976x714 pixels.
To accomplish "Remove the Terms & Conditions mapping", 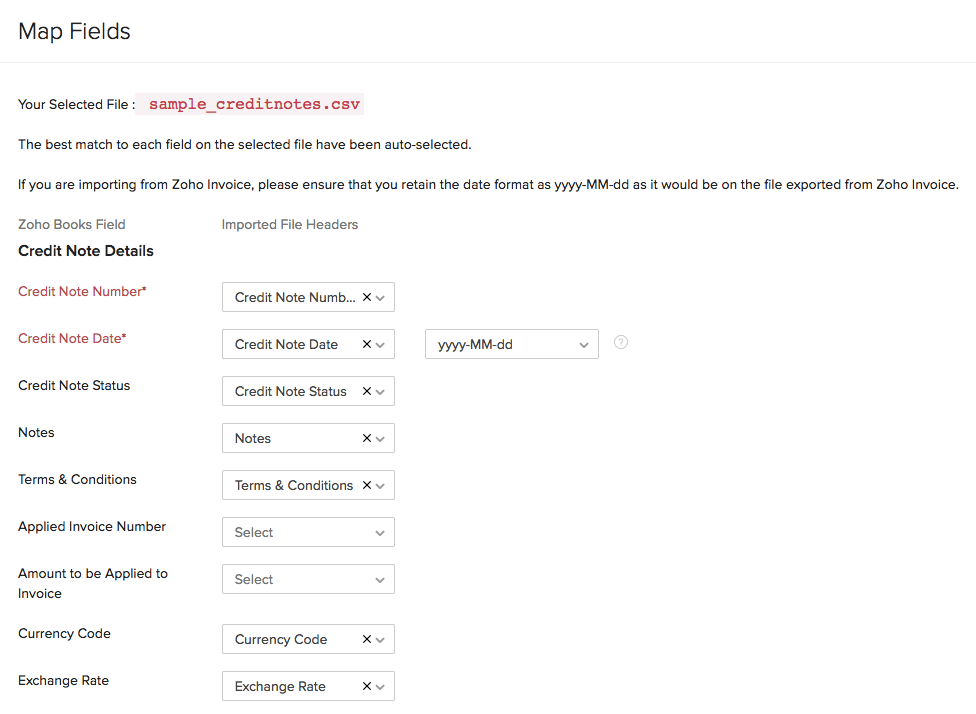I will click(366, 485).
